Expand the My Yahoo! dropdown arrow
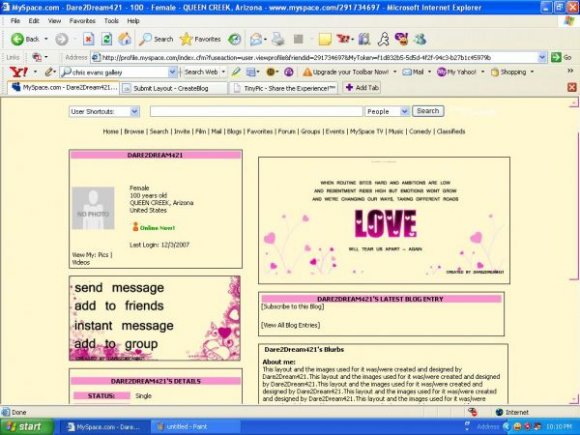The width and height of the screenshot is (580, 435). (x=482, y=72)
